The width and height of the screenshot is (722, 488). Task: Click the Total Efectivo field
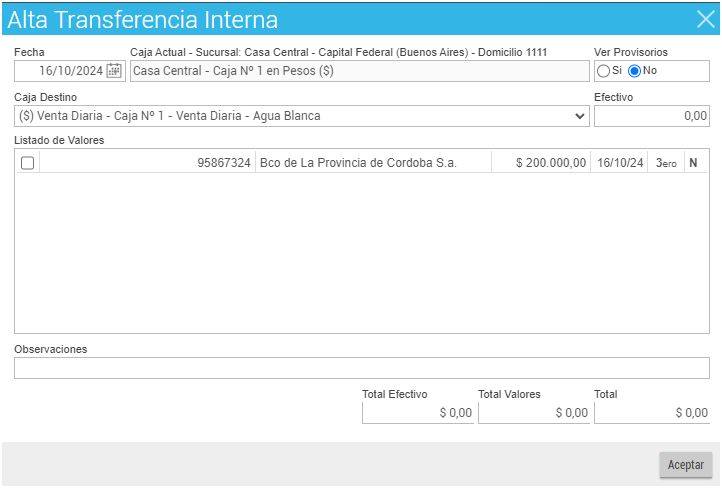(x=417, y=412)
